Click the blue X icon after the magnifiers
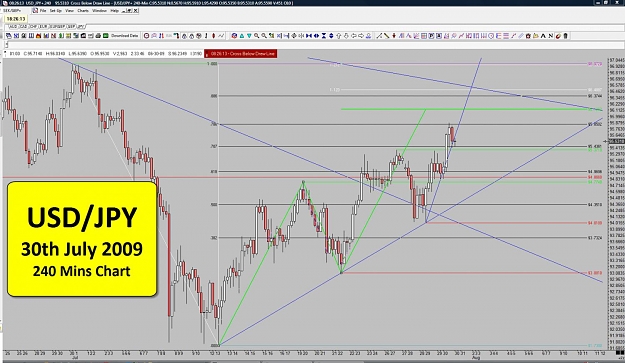 [x=279, y=36]
